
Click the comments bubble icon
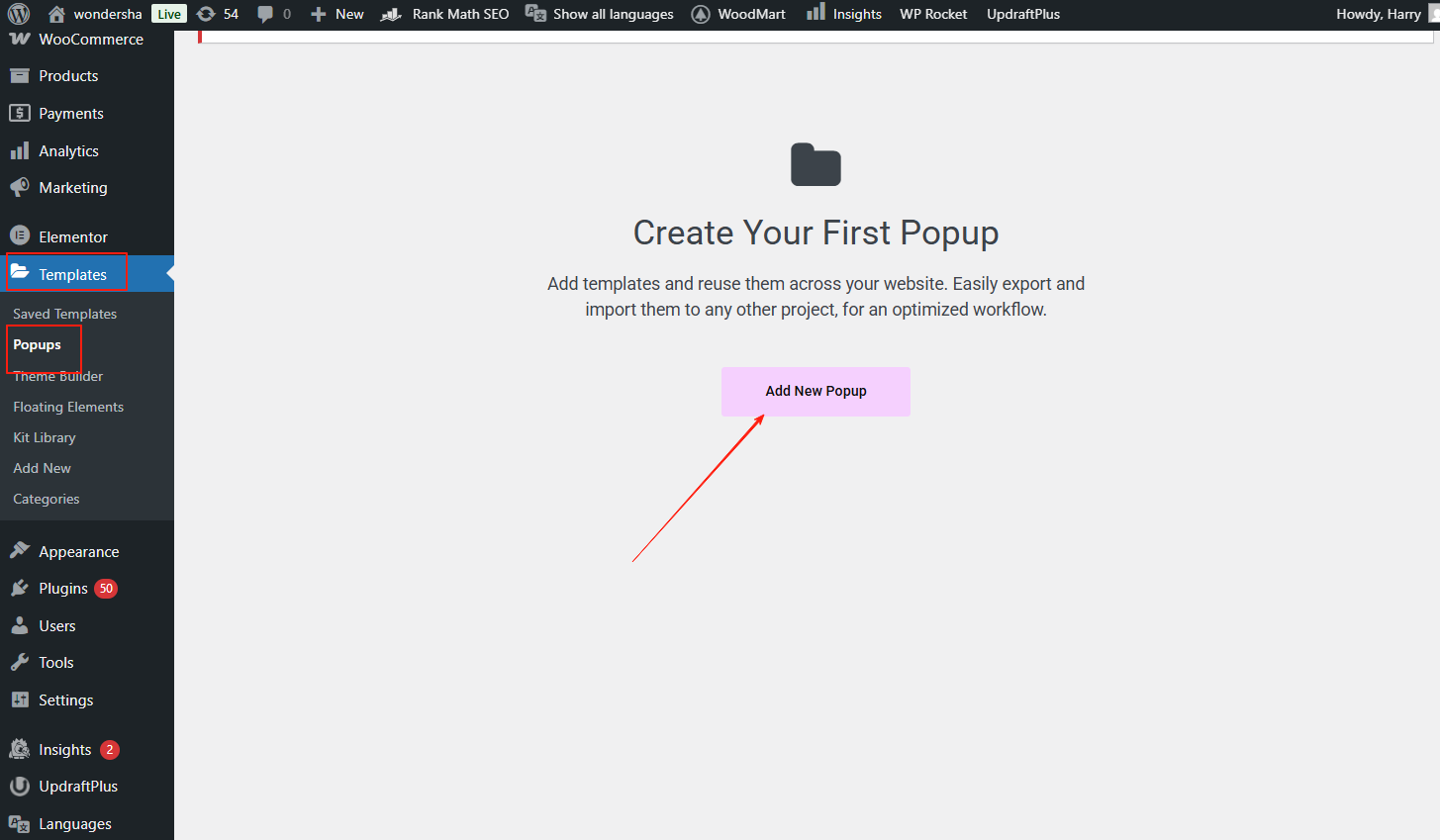pos(265,14)
